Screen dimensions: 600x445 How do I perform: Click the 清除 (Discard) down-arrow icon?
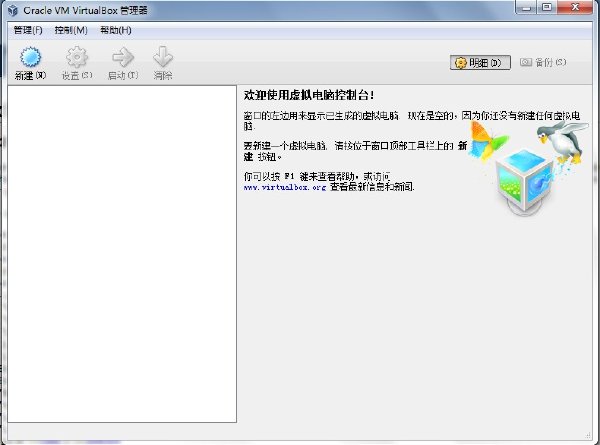click(163, 57)
